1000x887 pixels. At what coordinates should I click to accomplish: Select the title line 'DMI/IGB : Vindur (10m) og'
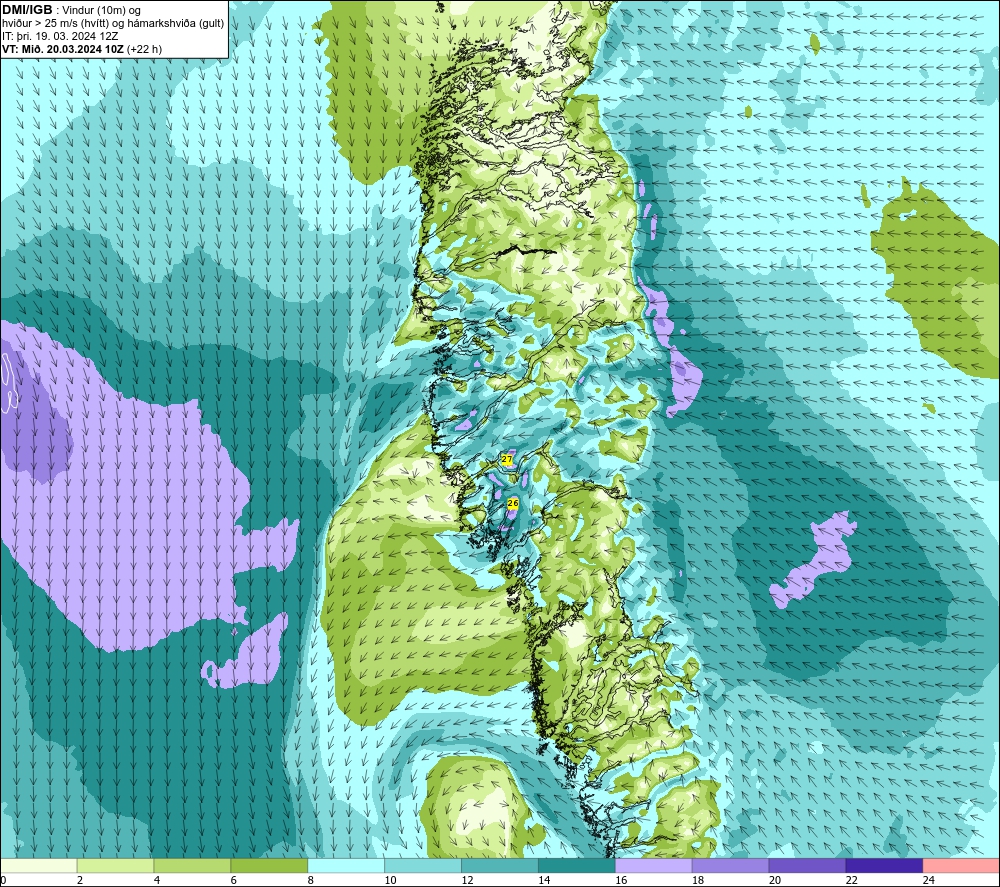pyautogui.click(x=71, y=10)
